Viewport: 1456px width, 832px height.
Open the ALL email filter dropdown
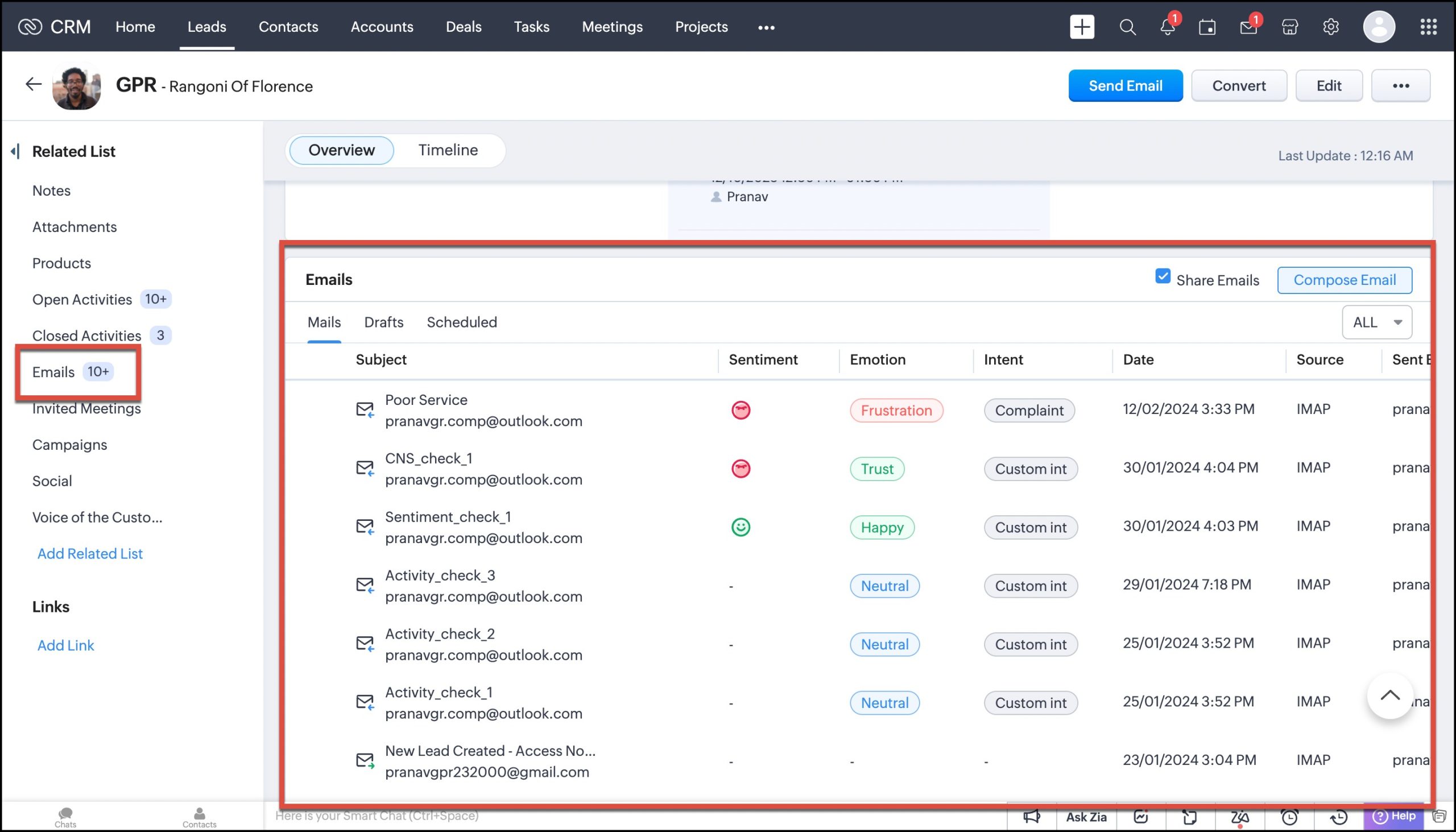click(1376, 322)
